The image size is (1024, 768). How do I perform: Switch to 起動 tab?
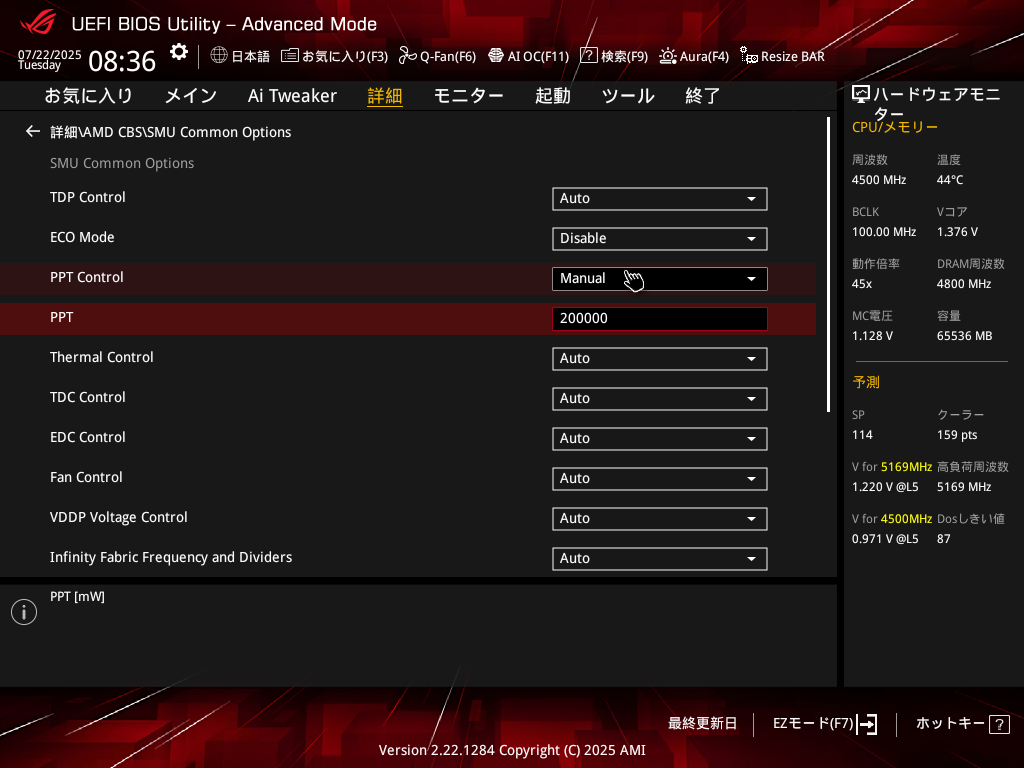pyautogui.click(x=552, y=96)
